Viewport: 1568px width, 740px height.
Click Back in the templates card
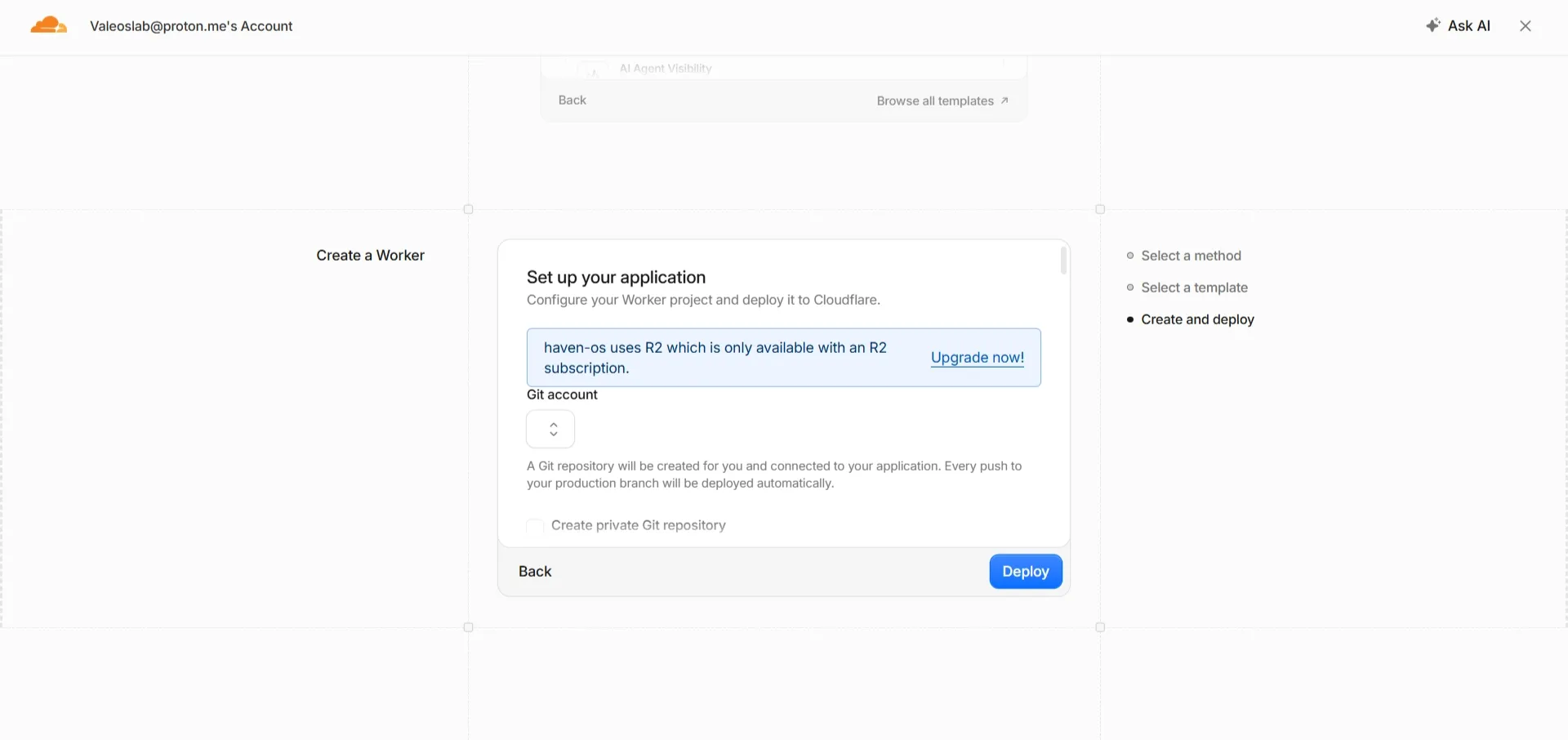572,100
